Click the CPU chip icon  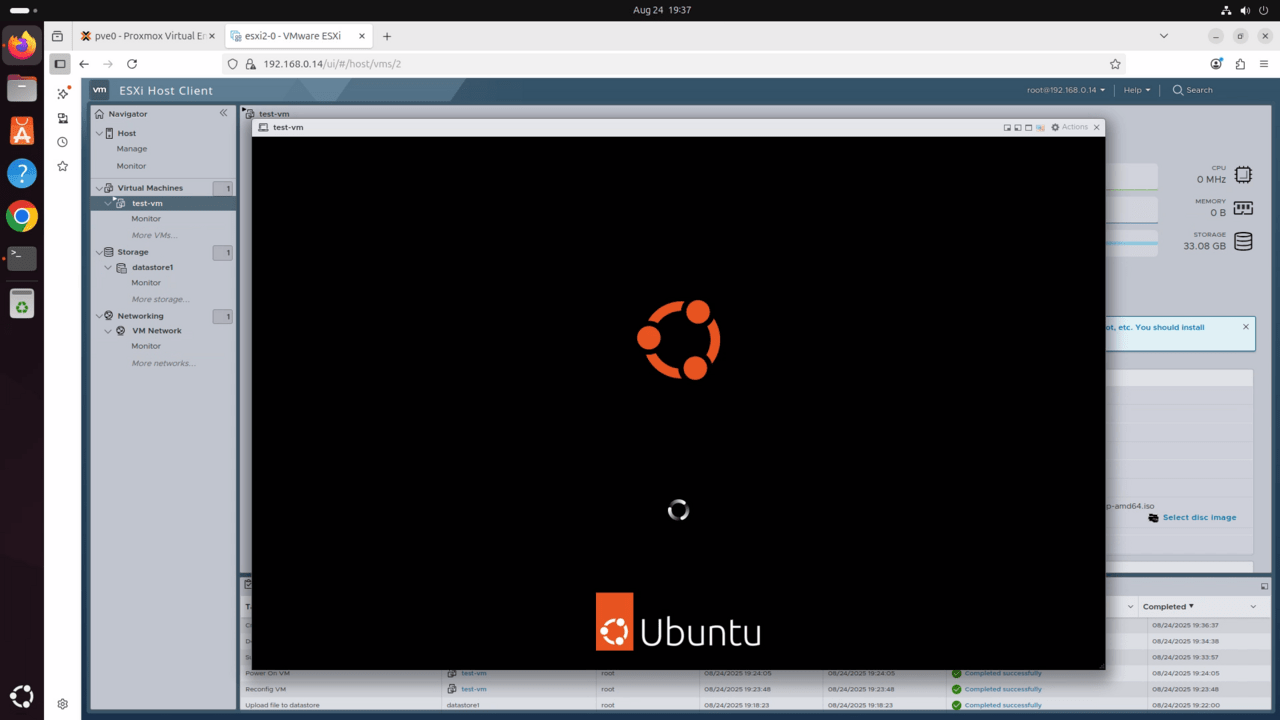(x=1243, y=175)
